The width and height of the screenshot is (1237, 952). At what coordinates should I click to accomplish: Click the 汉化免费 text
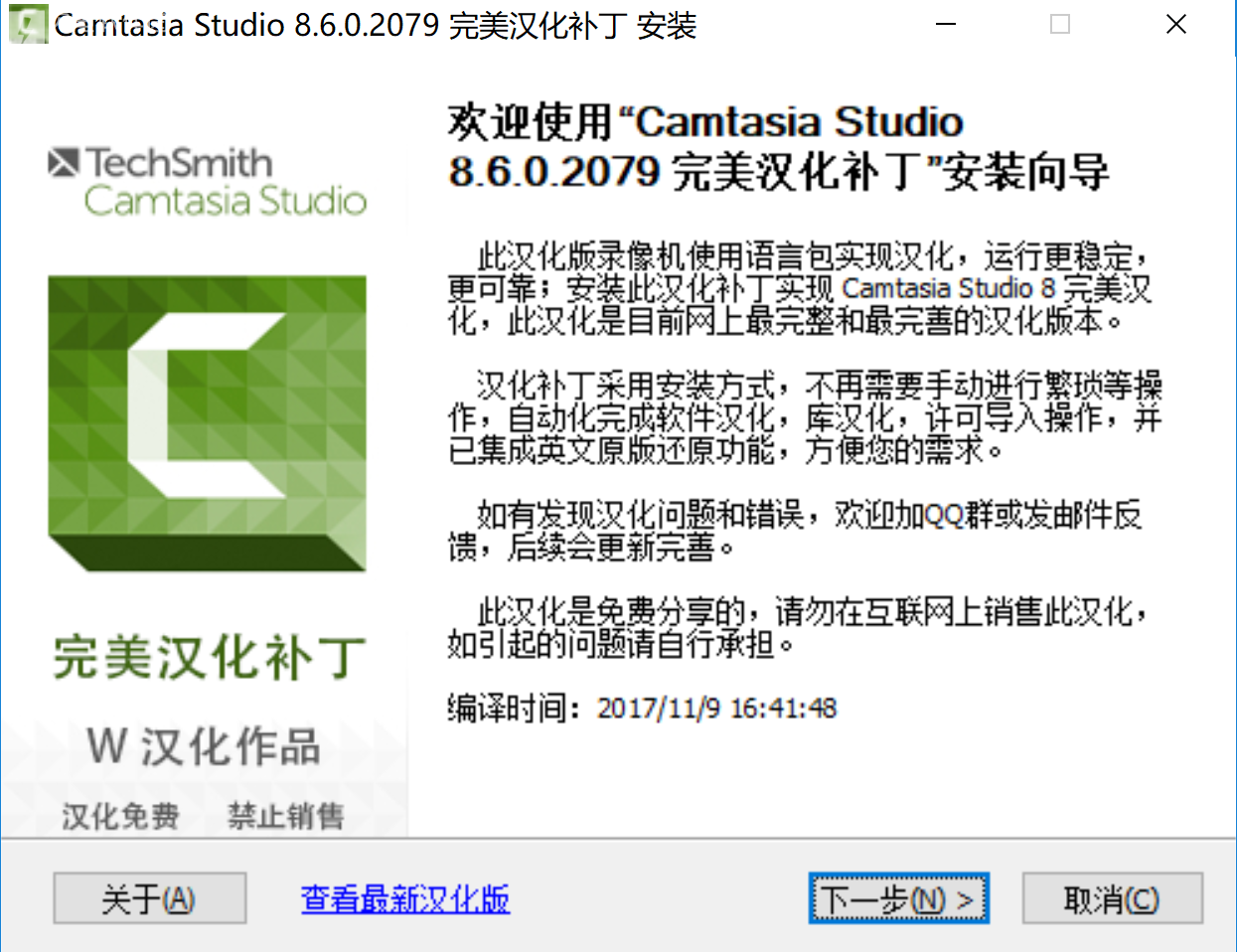(x=120, y=816)
